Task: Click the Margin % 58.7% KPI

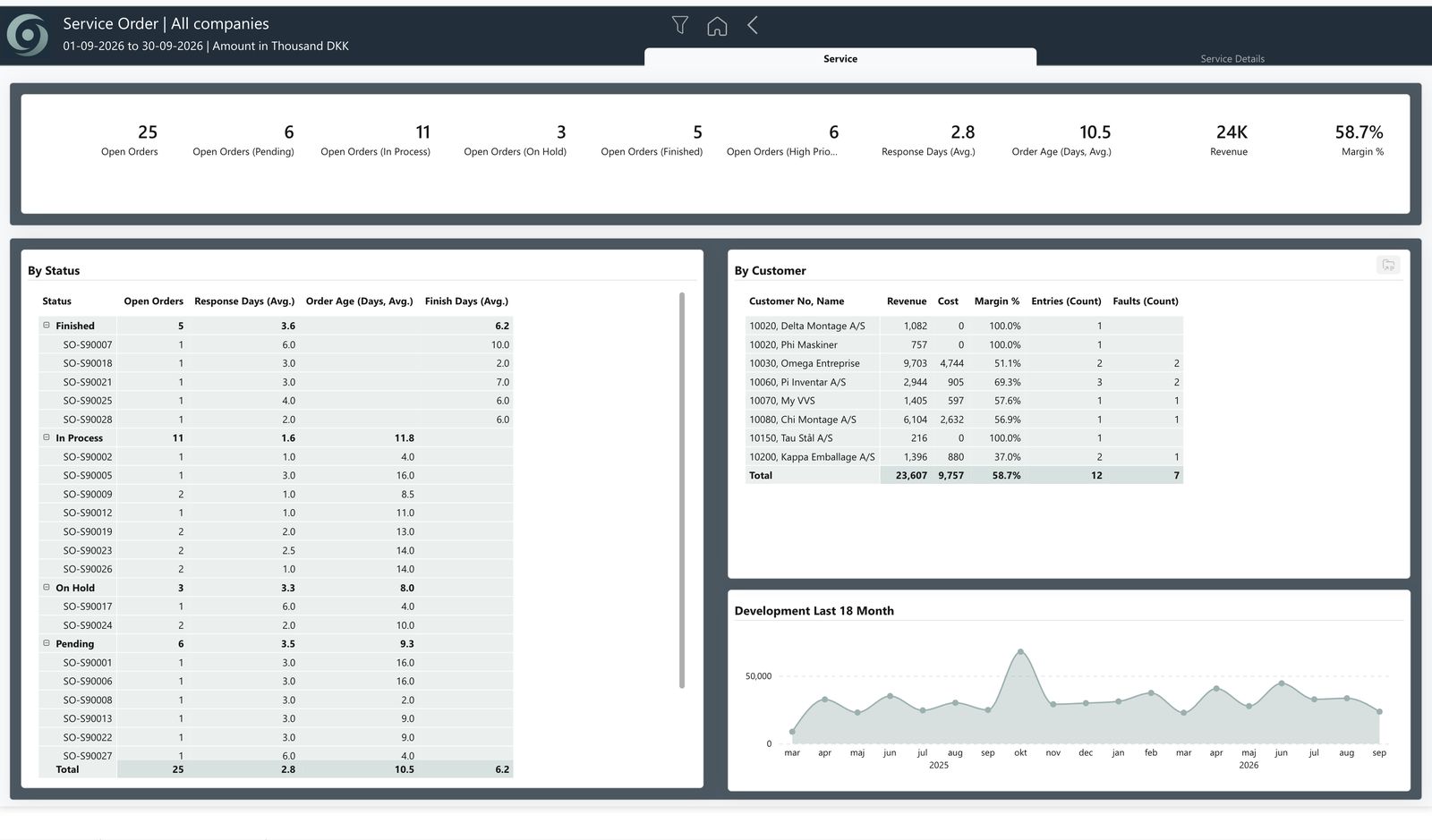Action: [x=1360, y=140]
